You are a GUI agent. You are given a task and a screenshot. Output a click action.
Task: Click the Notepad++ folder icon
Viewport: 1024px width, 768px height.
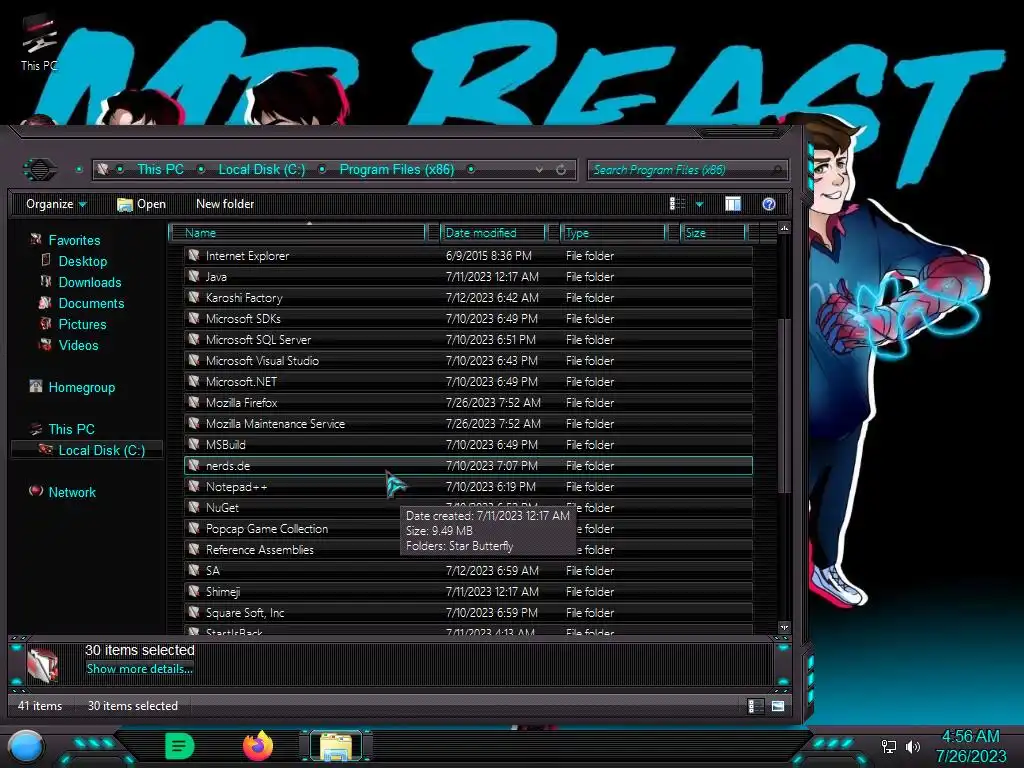tap(194, 486)
